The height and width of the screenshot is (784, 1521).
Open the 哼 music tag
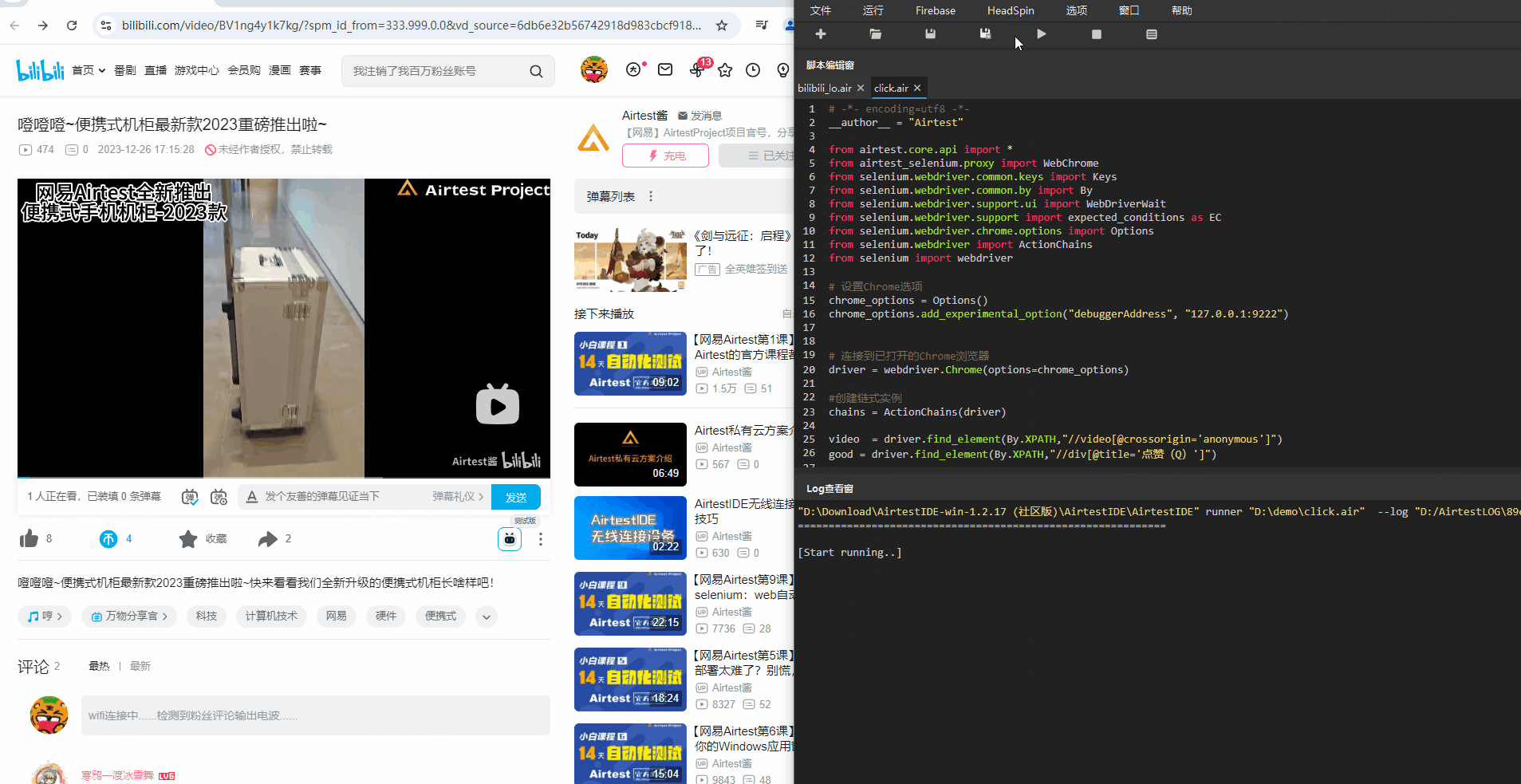click(x=44, y=616)
